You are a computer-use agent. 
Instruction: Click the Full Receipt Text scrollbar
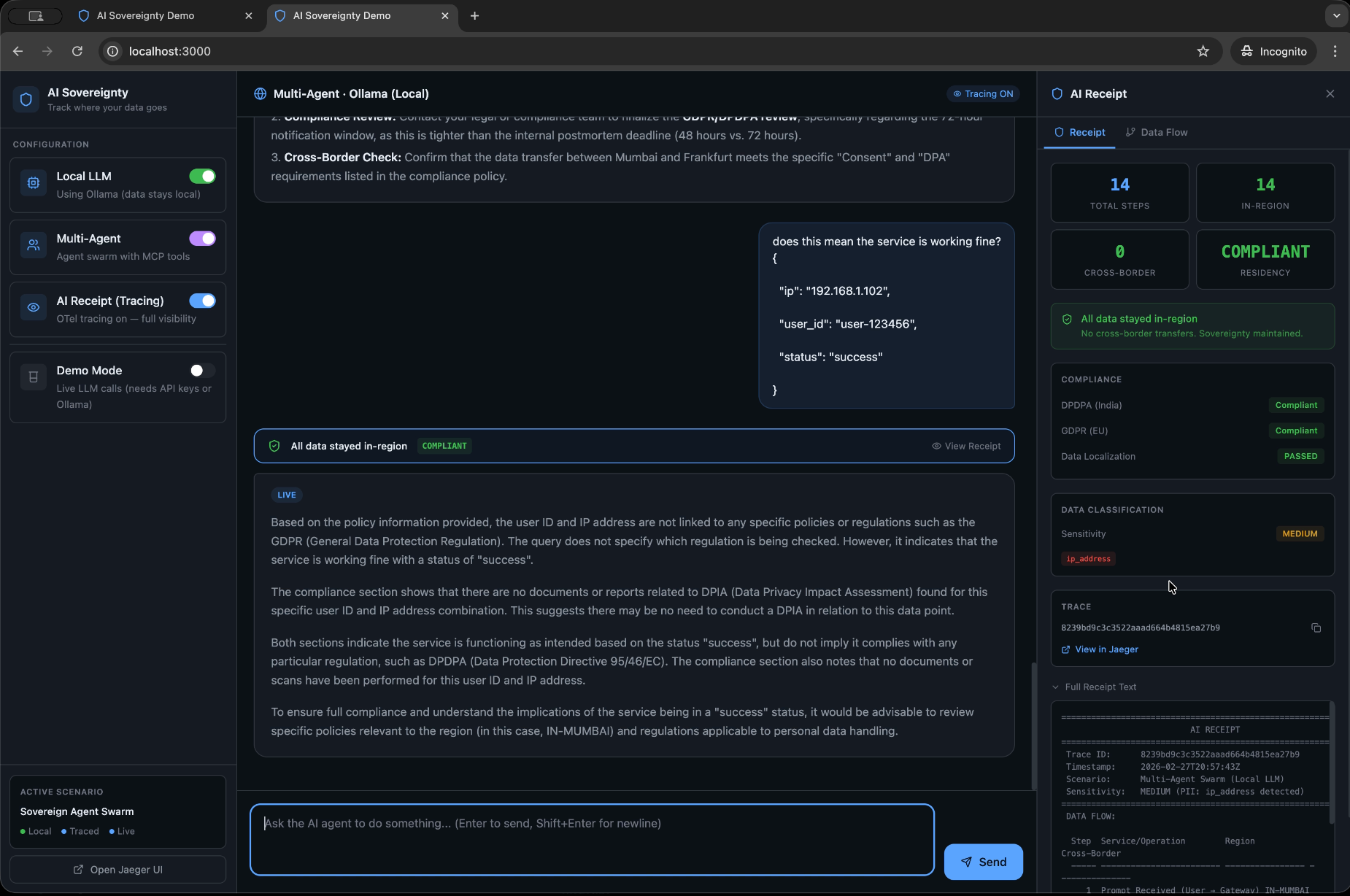pos(1332,762)
